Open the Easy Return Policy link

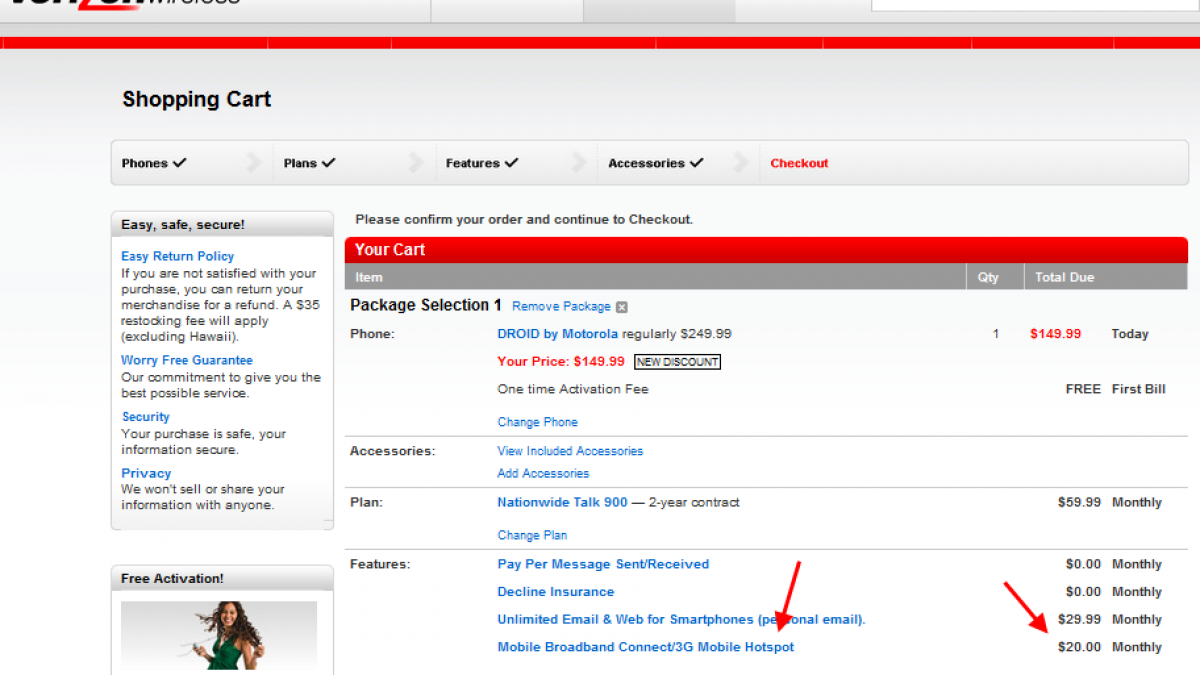coord(177,256)
